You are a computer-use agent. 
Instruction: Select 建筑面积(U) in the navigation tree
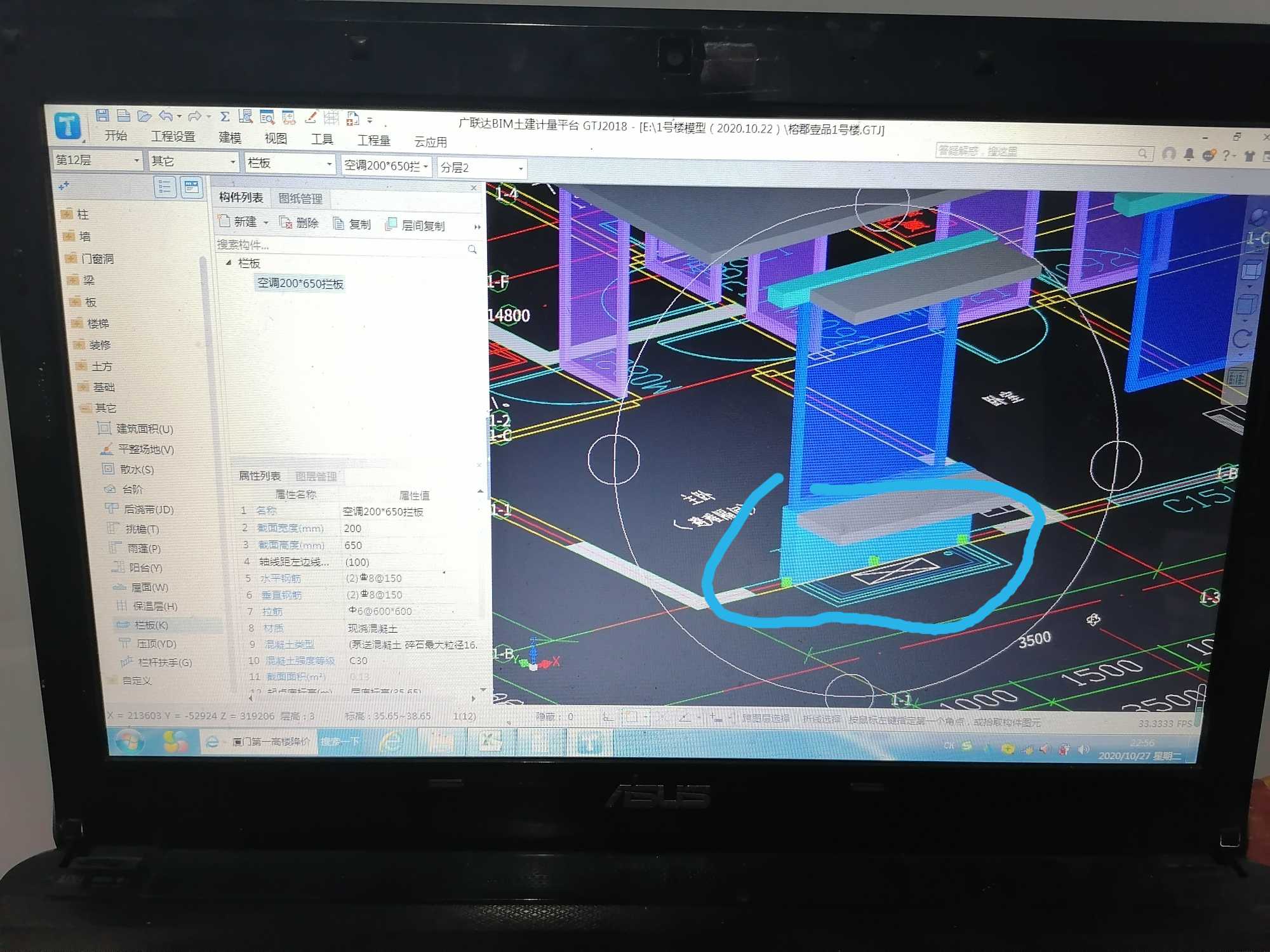coord(136,429)
